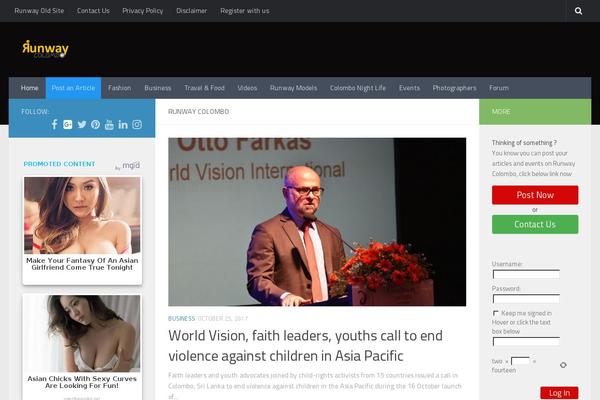Screen dimensions: 600x400
Task: Click the Log In button
Action: click(559, 393)
